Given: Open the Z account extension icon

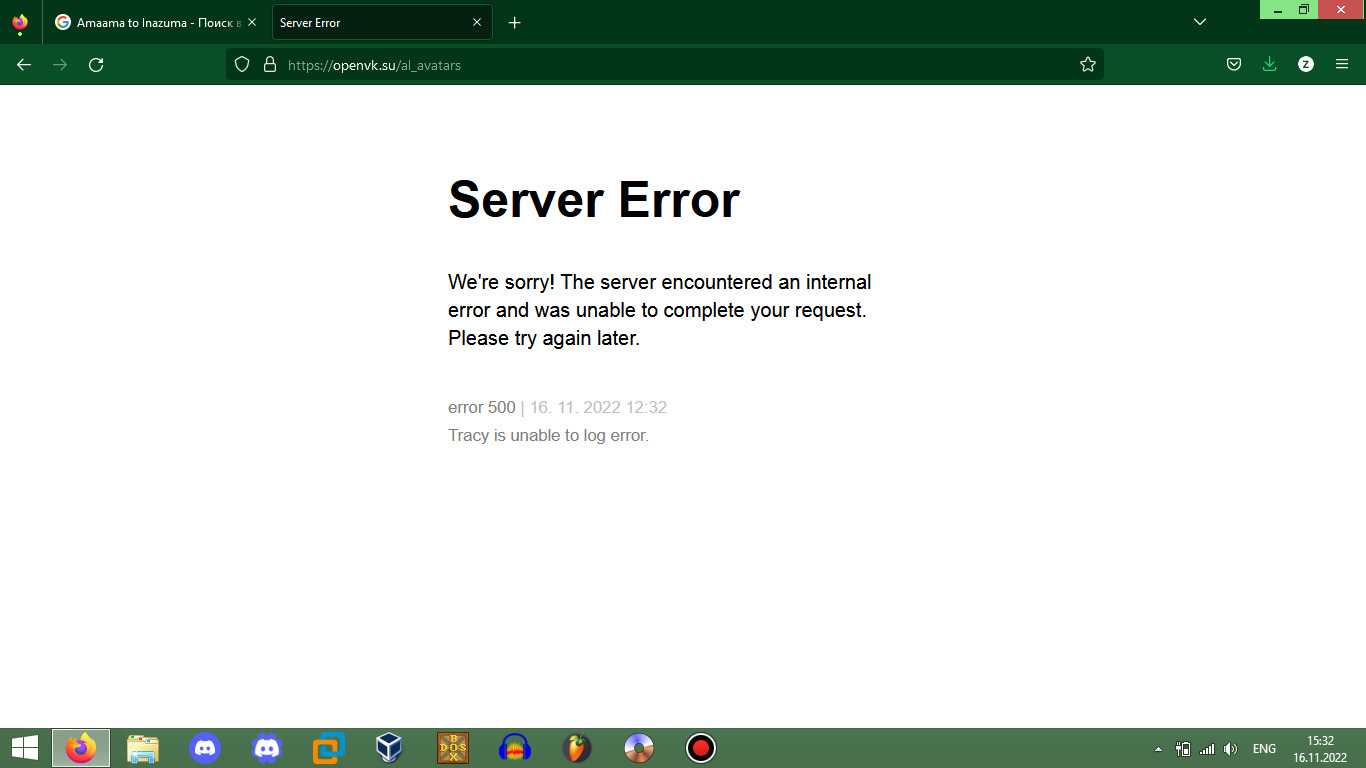Looking at the screenshot, I should pyautogui.click(x=1306, y=65).
